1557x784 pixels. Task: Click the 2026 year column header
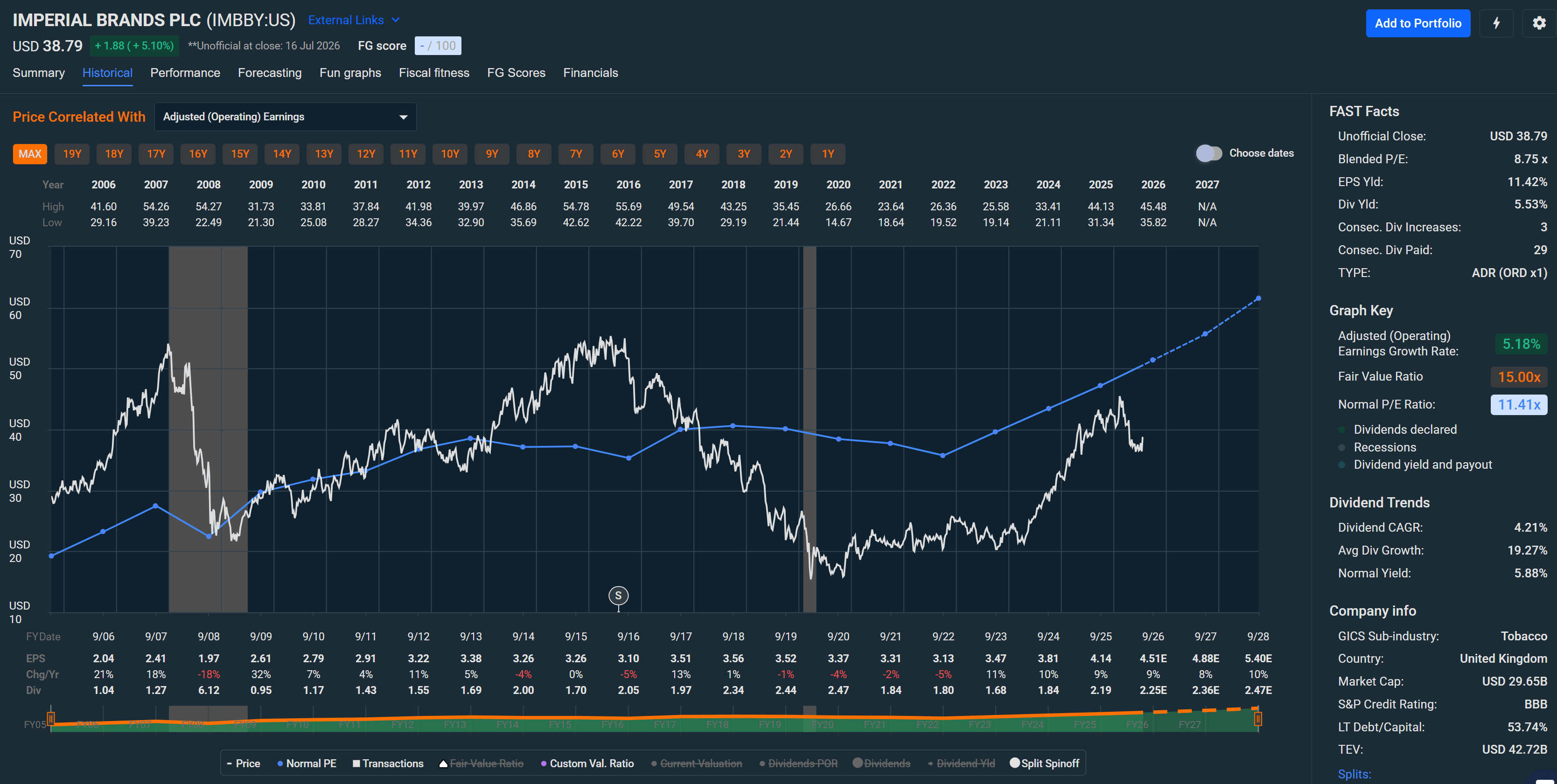(x=1152, y=184)
